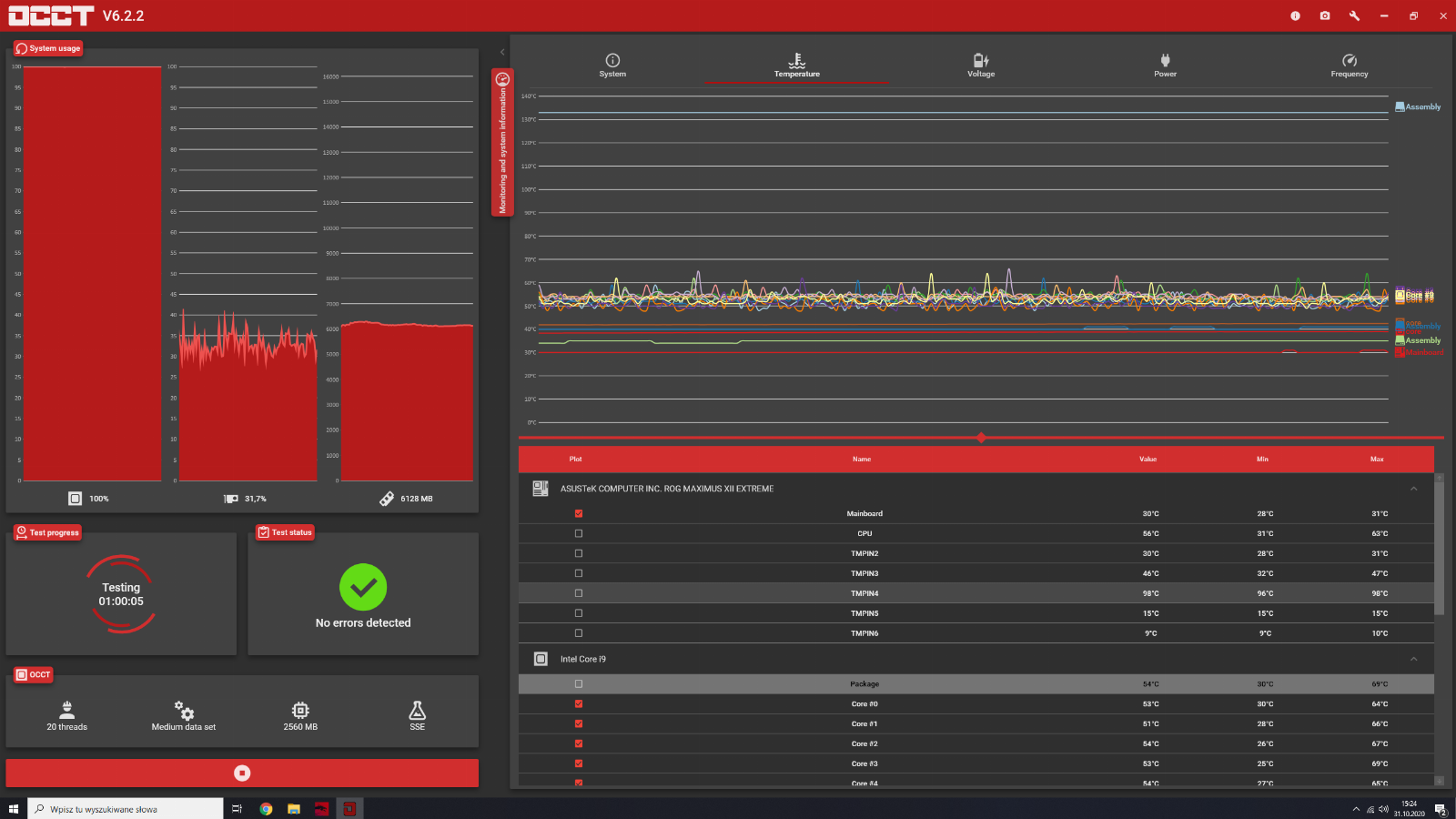
Task: Sort by the Min column header
Action: pos(1263,460)
